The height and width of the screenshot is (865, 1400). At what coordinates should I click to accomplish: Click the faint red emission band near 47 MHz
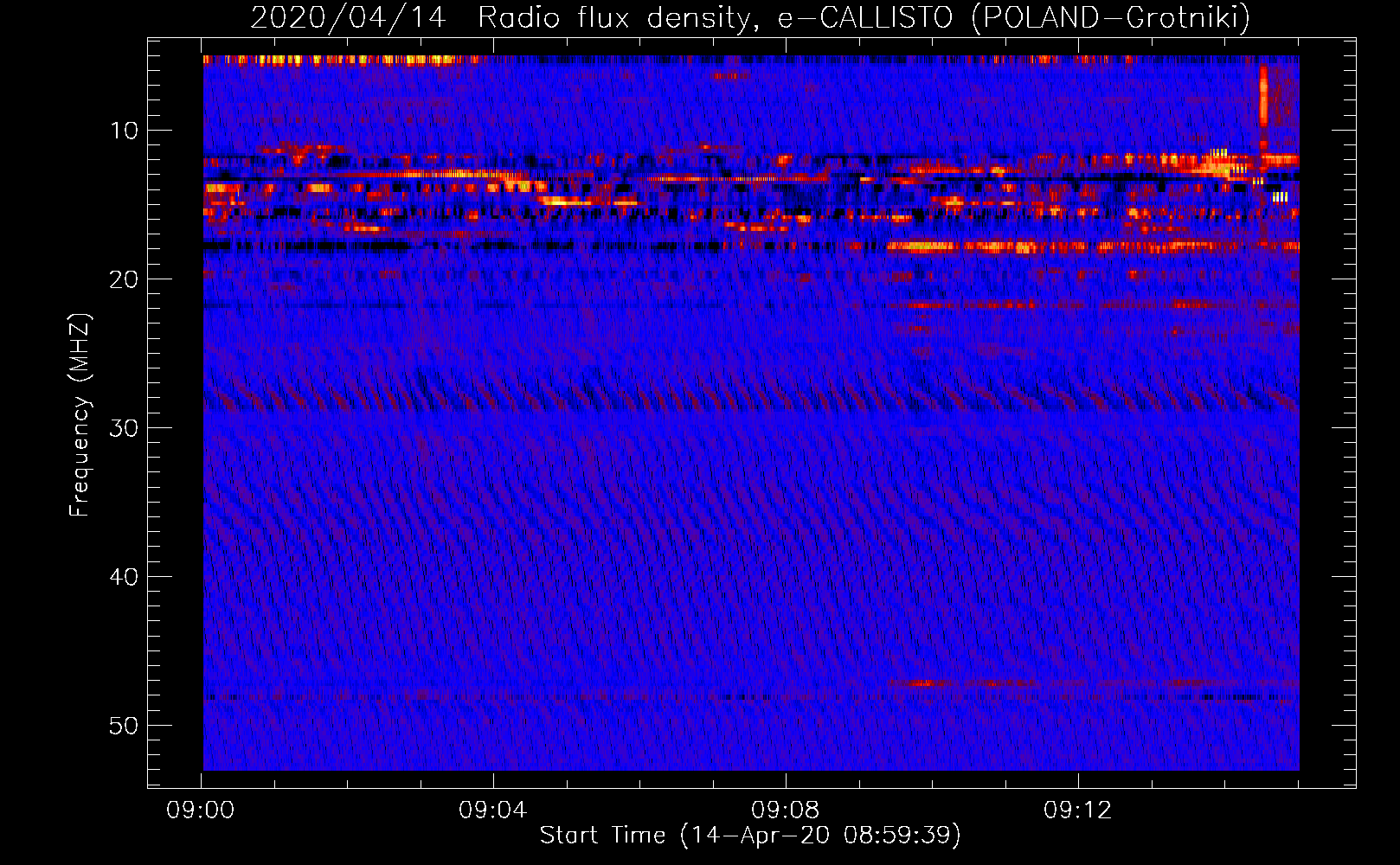[1095, 683]
